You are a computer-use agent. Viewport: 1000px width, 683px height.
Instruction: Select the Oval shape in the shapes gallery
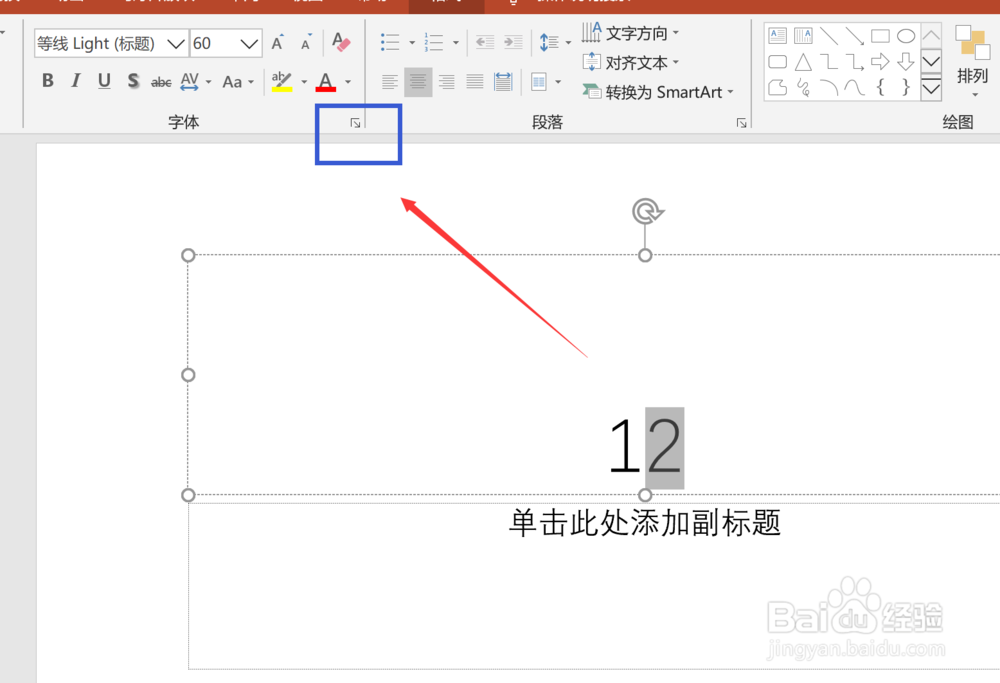(x=907, y=35)
